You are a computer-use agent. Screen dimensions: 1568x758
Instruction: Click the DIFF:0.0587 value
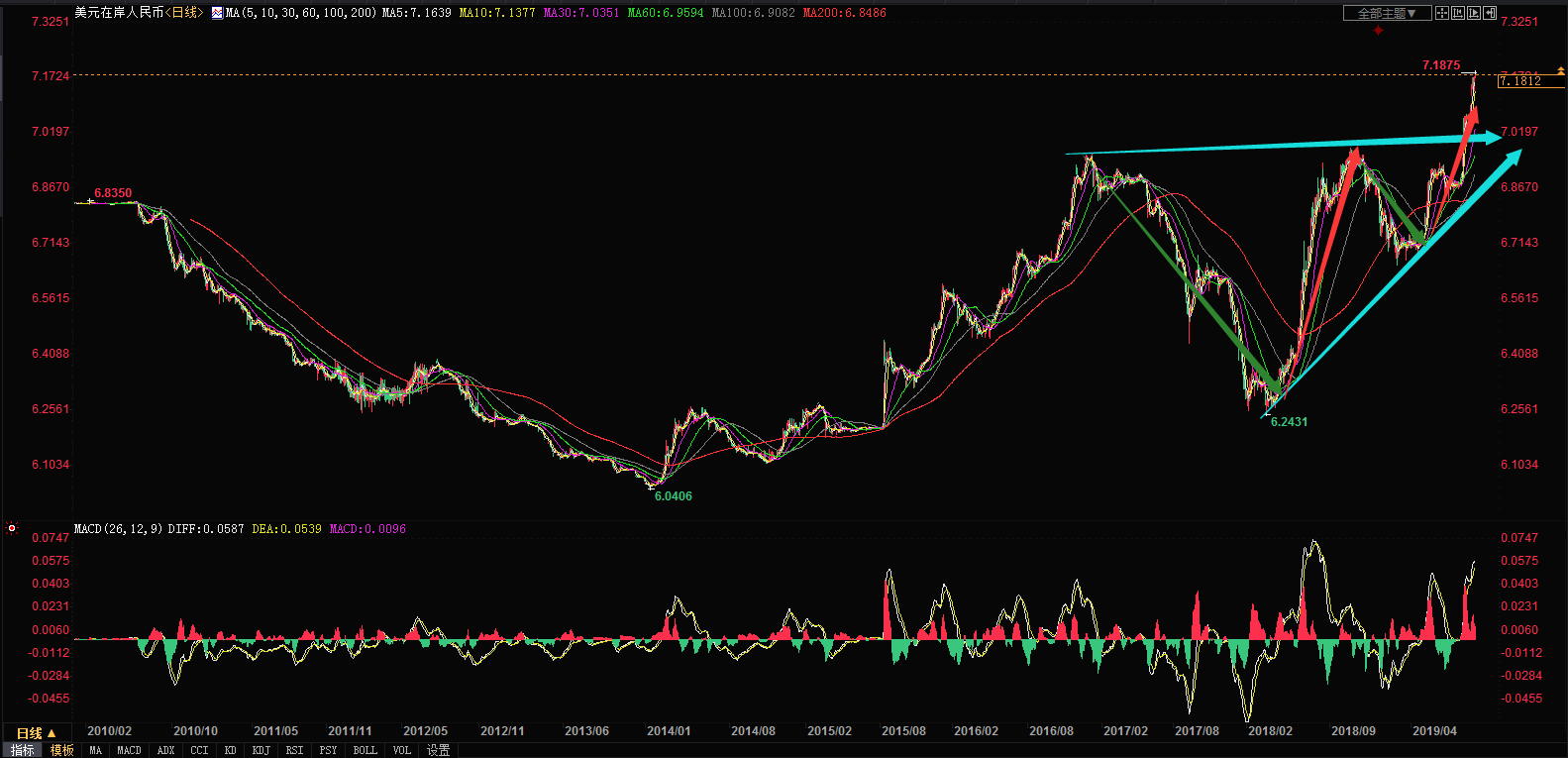206,529
